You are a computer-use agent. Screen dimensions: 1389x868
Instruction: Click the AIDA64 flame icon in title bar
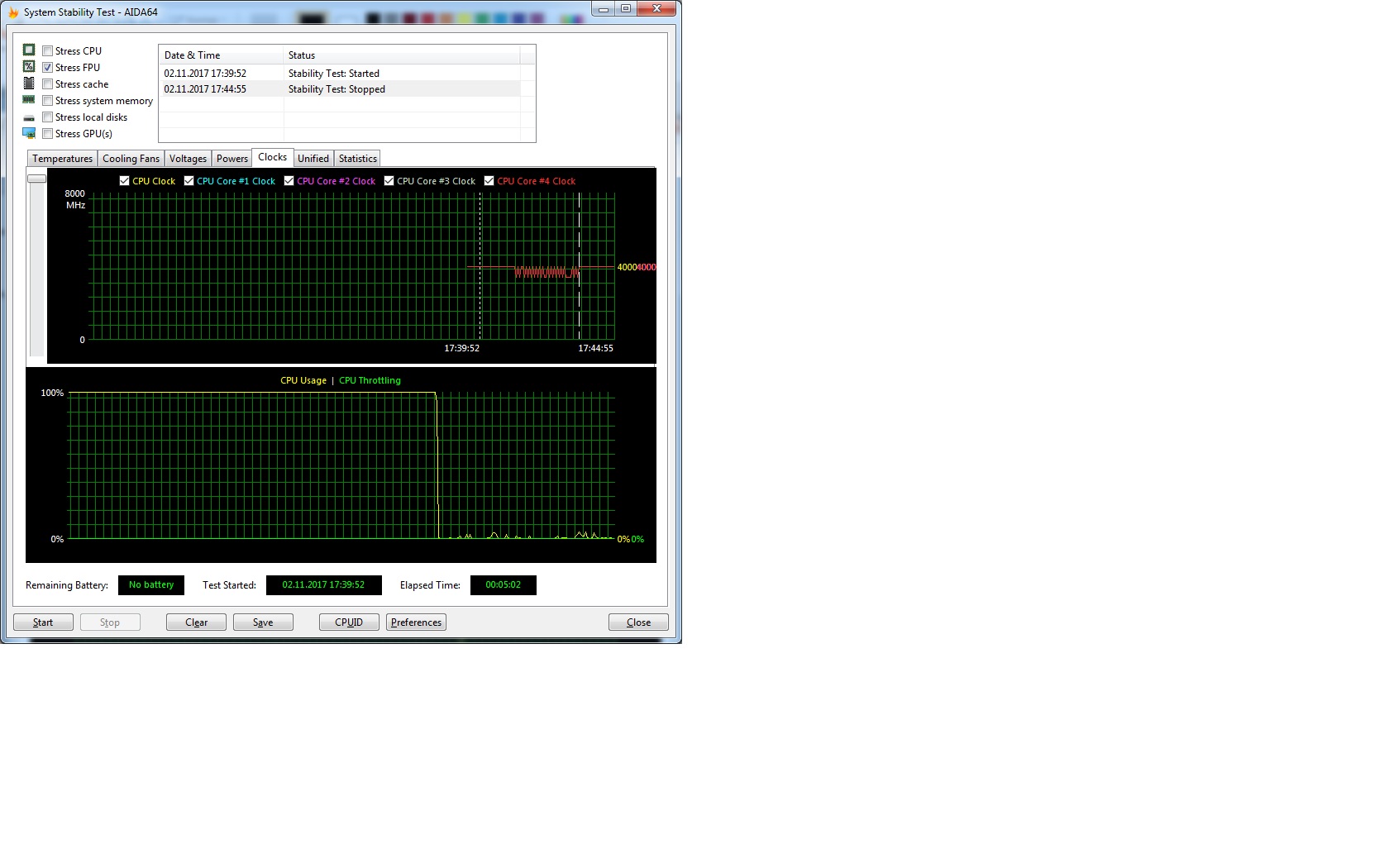pyautogui.click(x=13, y=12)
